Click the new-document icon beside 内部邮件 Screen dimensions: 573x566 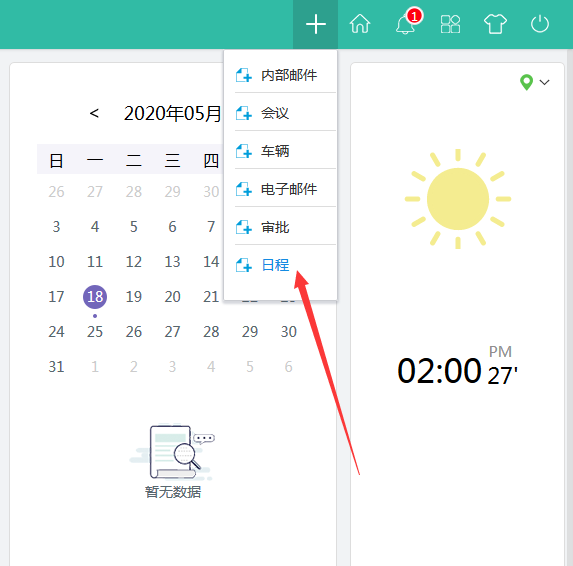(x=244, y=75)
